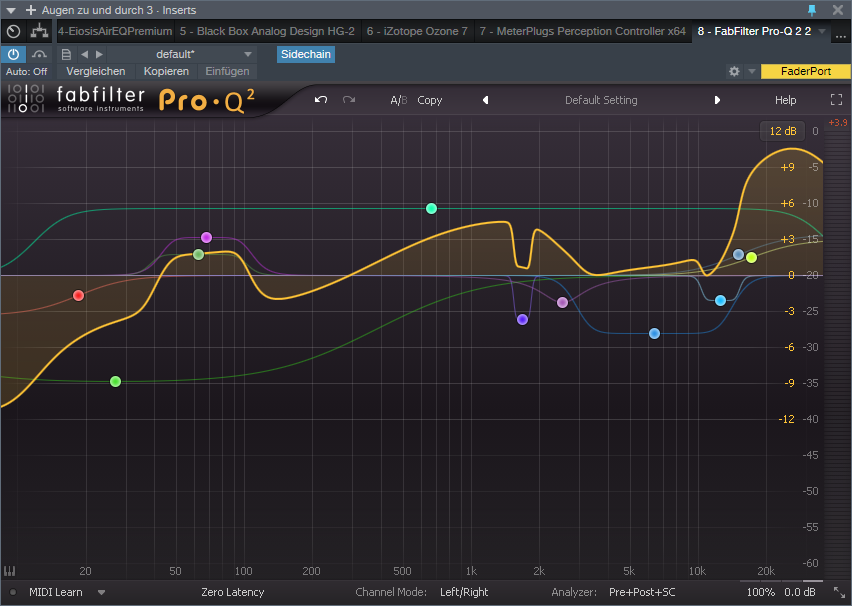Toggle the MIDI Learn indicator dot

[x=13, y=592]
